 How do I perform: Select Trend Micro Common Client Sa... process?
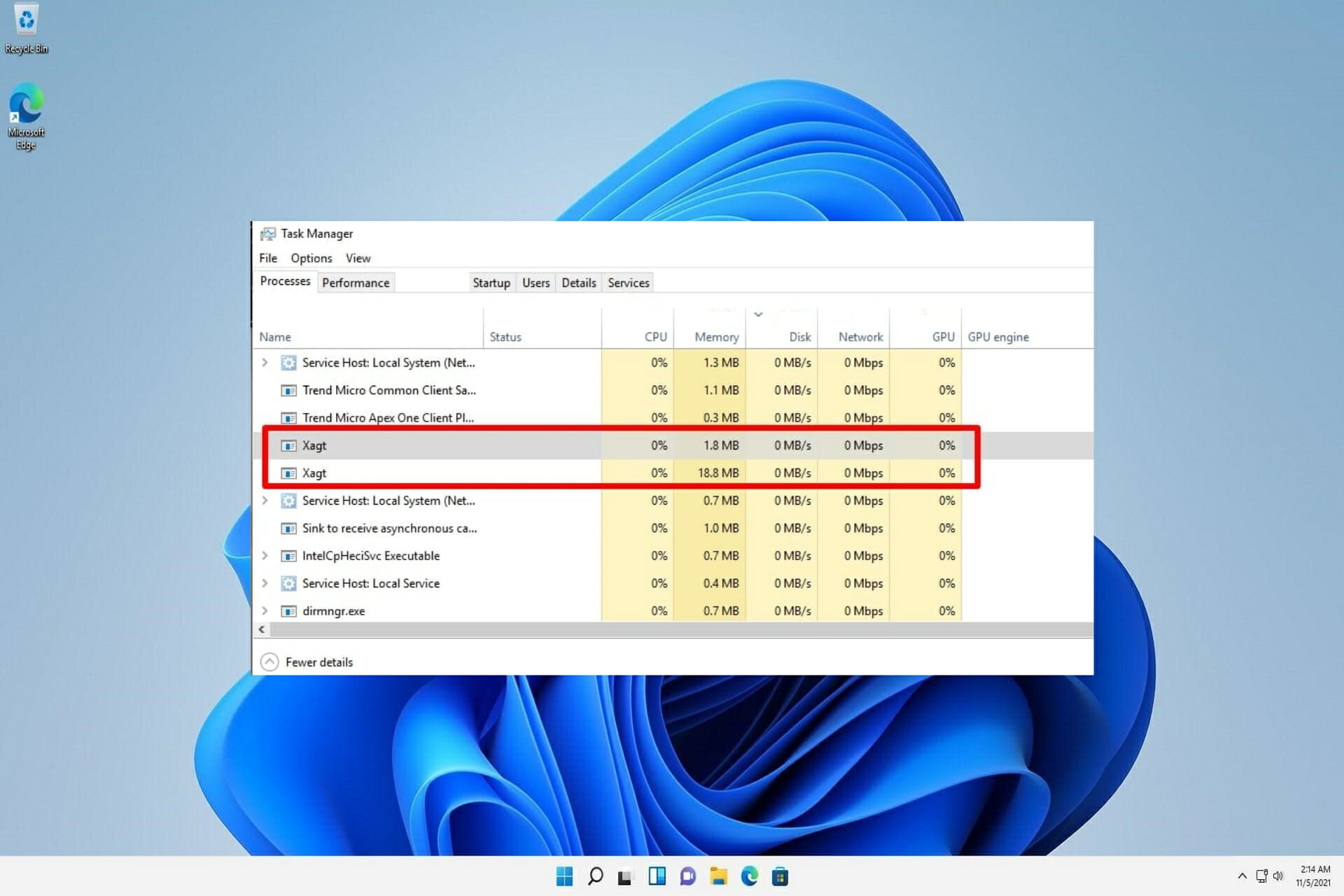click(x=388, y=391)
